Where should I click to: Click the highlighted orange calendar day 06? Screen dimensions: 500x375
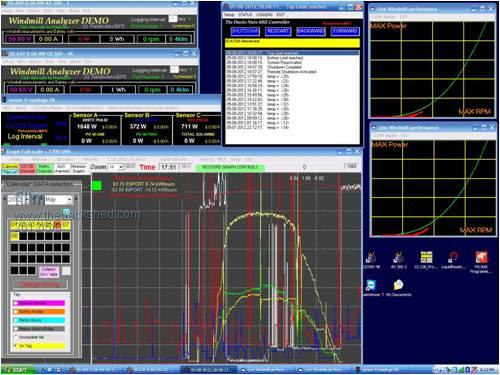pos(57,225)
